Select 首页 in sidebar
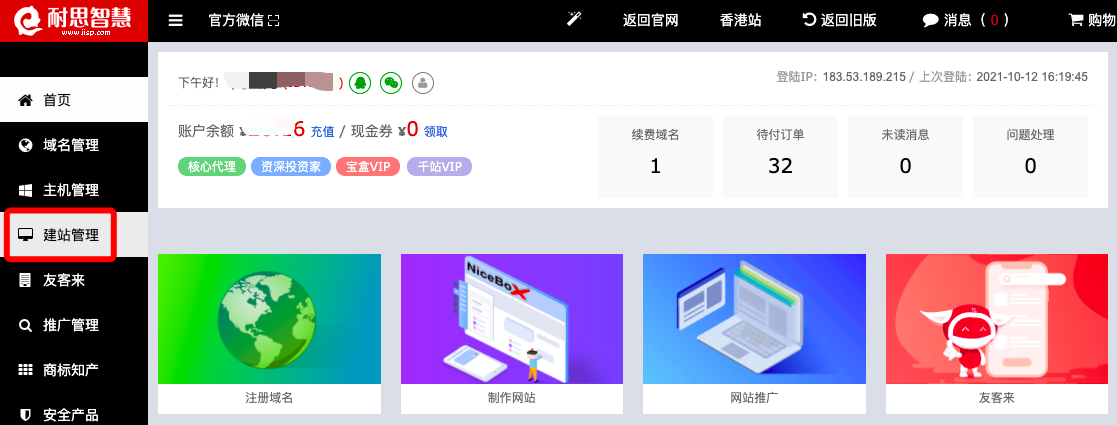The height and width of the screenshot is (425, 1117). pos(74,100)
